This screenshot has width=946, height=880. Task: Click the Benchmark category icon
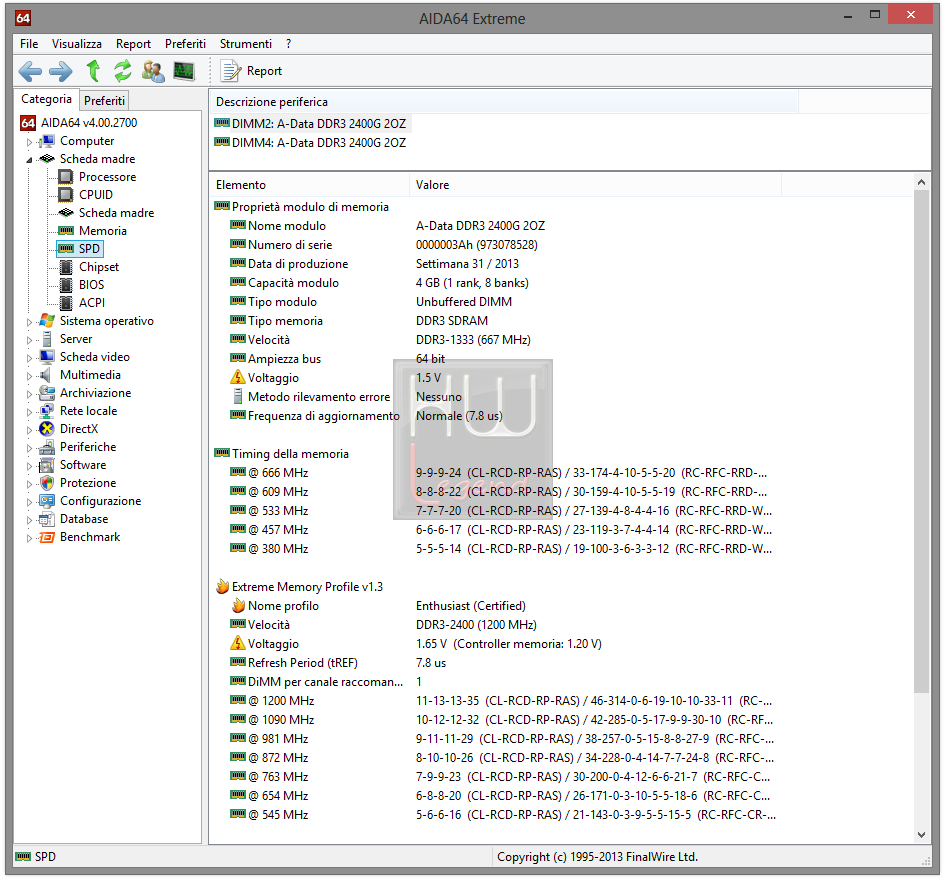pyautogui.click(x=46, y=537)
